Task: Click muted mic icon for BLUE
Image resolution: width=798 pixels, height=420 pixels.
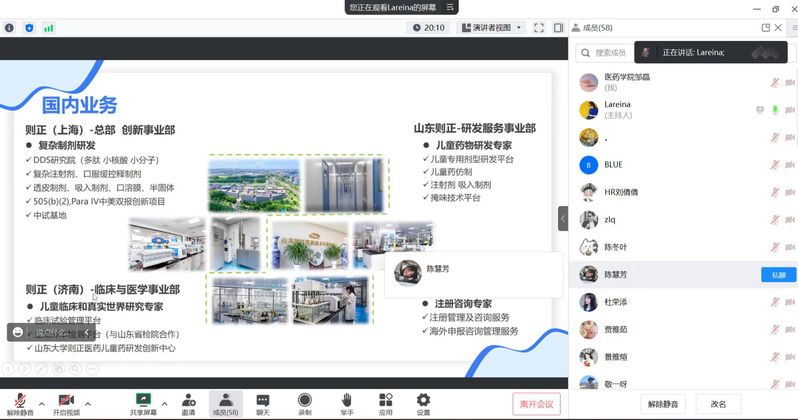Action: tap(775, 164)
